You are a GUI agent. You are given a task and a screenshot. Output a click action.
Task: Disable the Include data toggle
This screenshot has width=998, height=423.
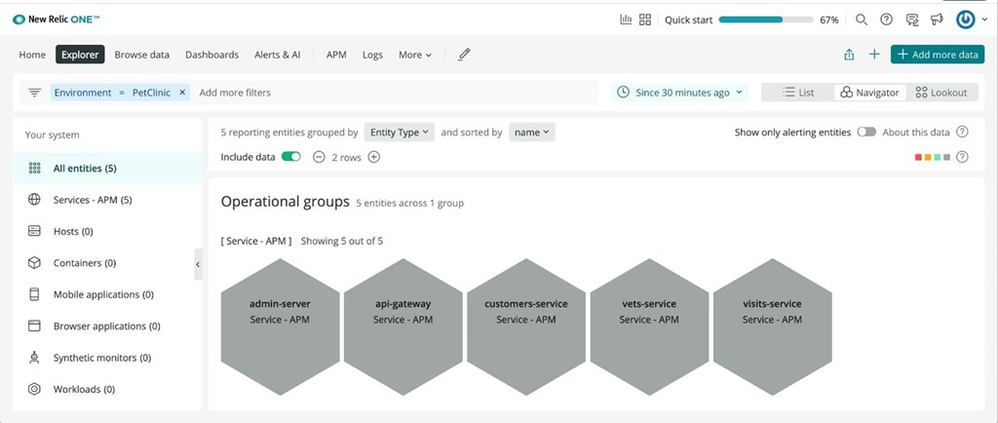(291, 157)
